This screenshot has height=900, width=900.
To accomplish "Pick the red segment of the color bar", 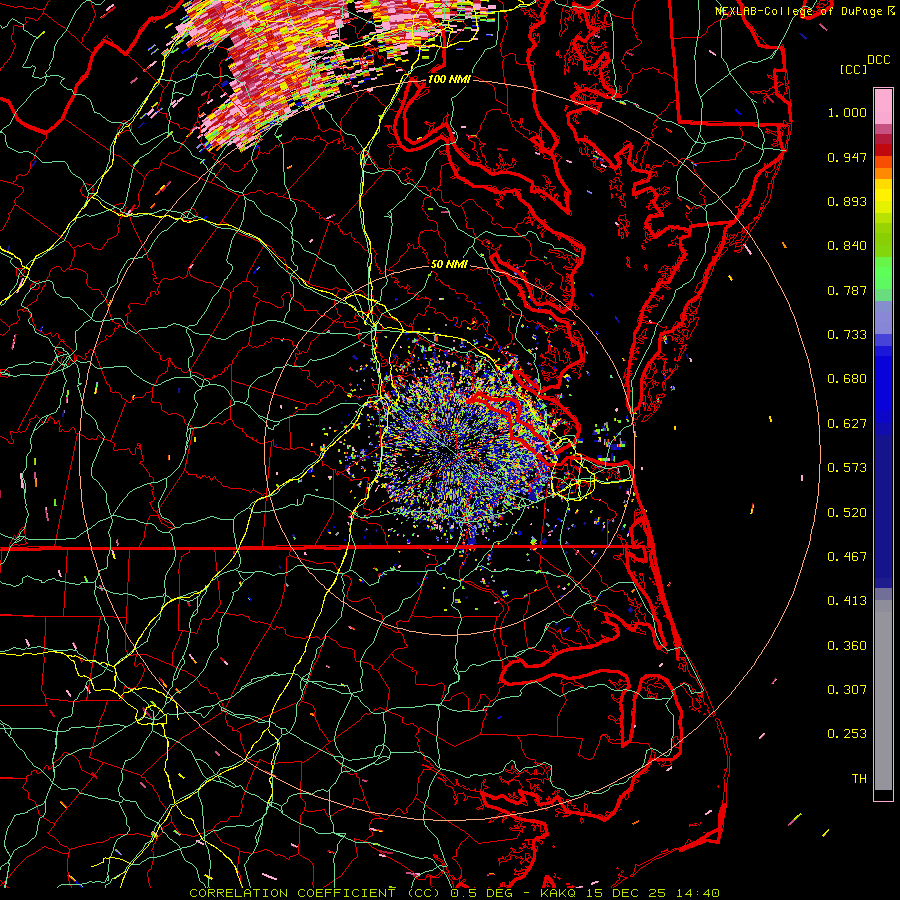I will (x=883, y=150).
